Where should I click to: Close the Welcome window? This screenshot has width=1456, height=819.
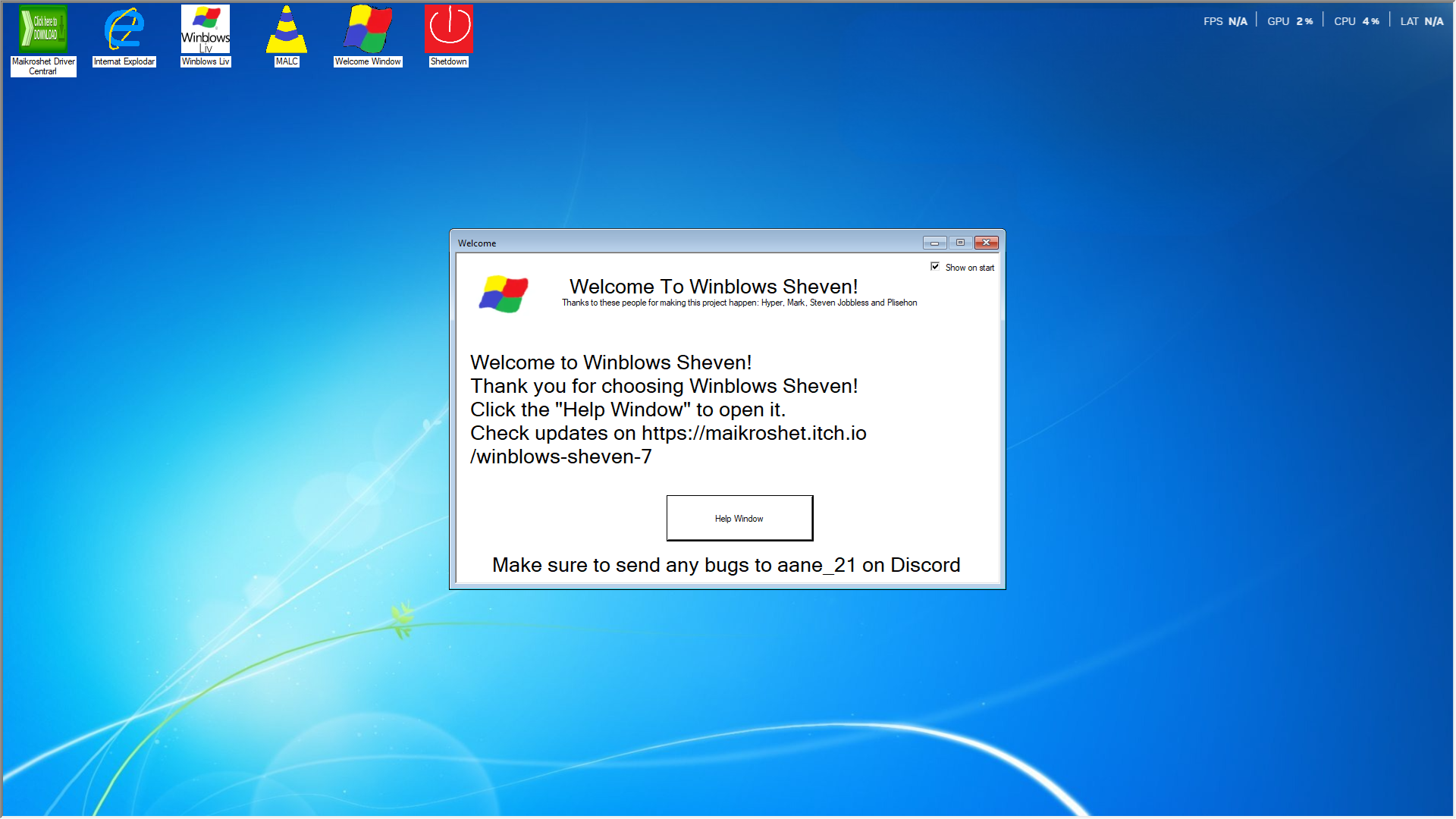(x=987, y=243)
